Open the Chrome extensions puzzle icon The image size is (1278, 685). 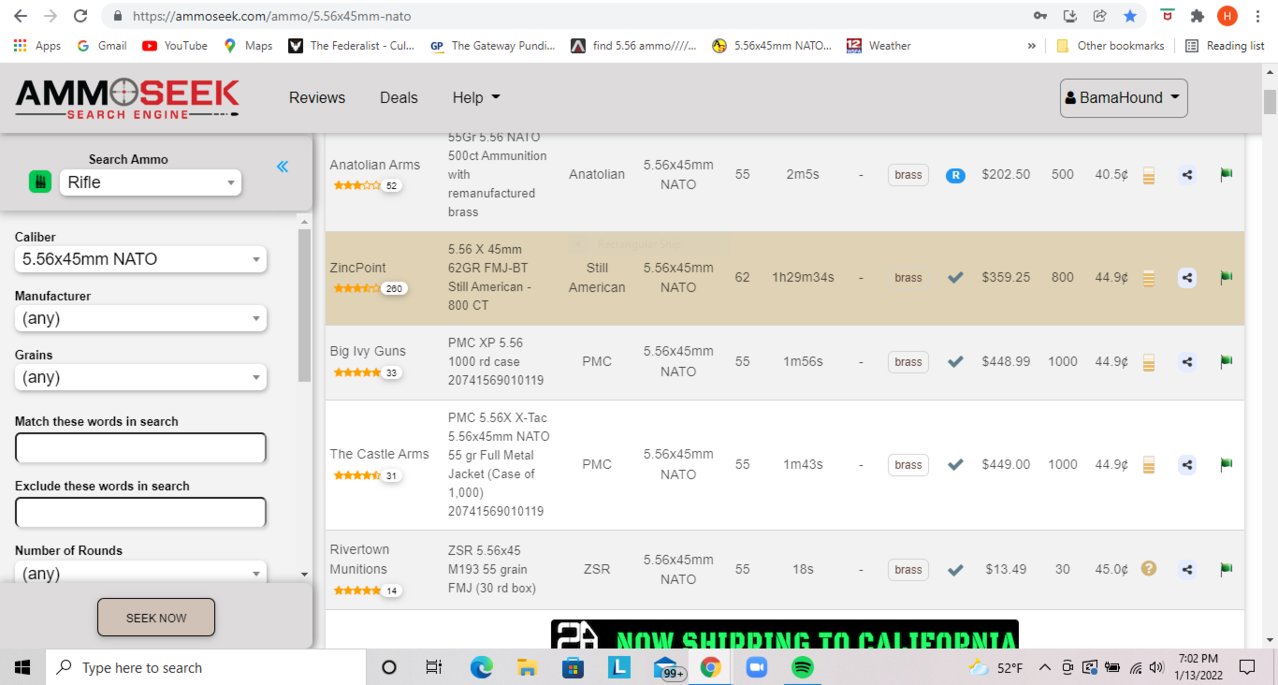(1197, 16)
